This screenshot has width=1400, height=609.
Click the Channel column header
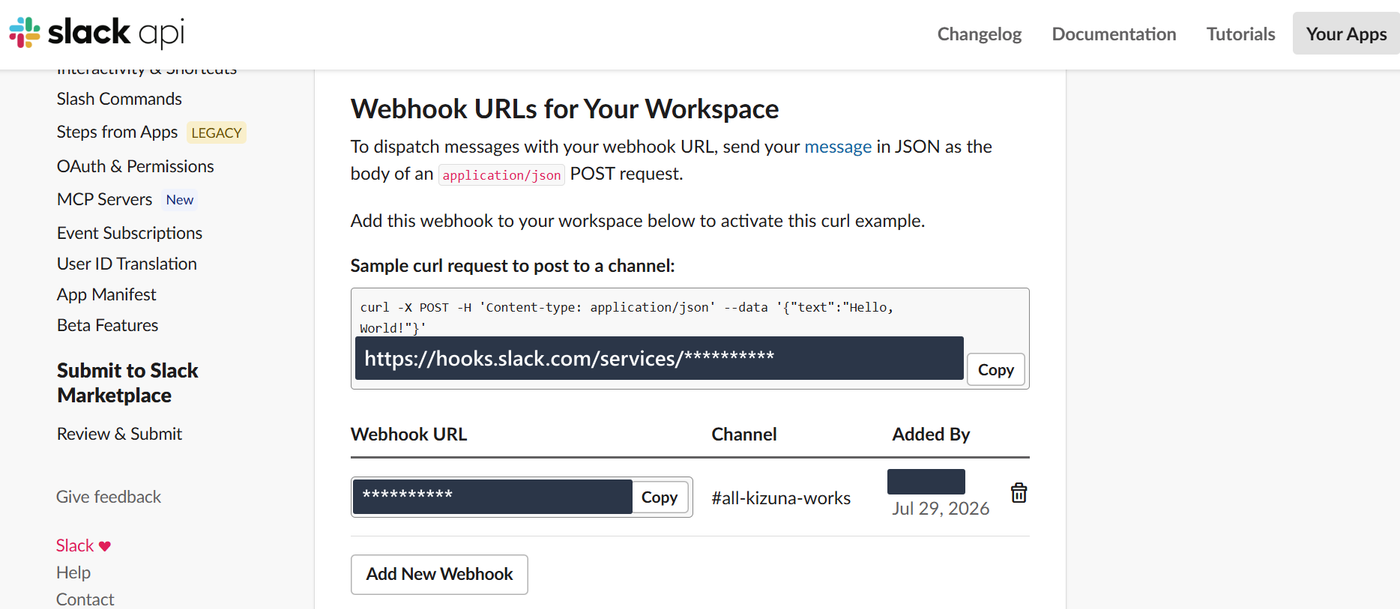tap(744, 434)
